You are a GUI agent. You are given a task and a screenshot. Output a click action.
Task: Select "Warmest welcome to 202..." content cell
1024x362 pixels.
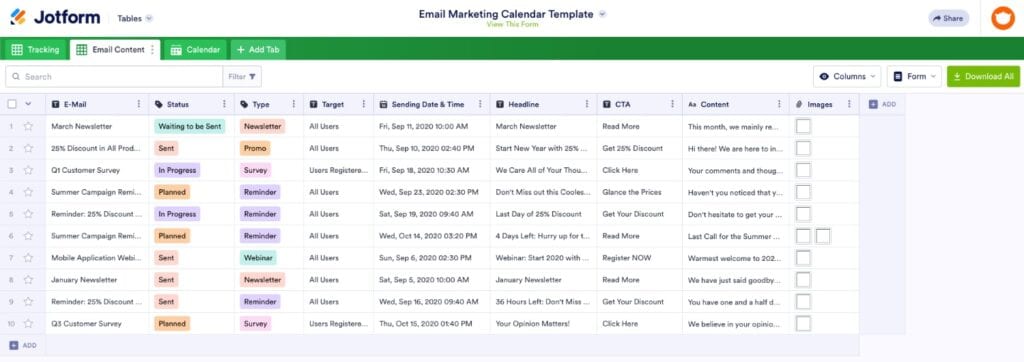coord(735,258)
